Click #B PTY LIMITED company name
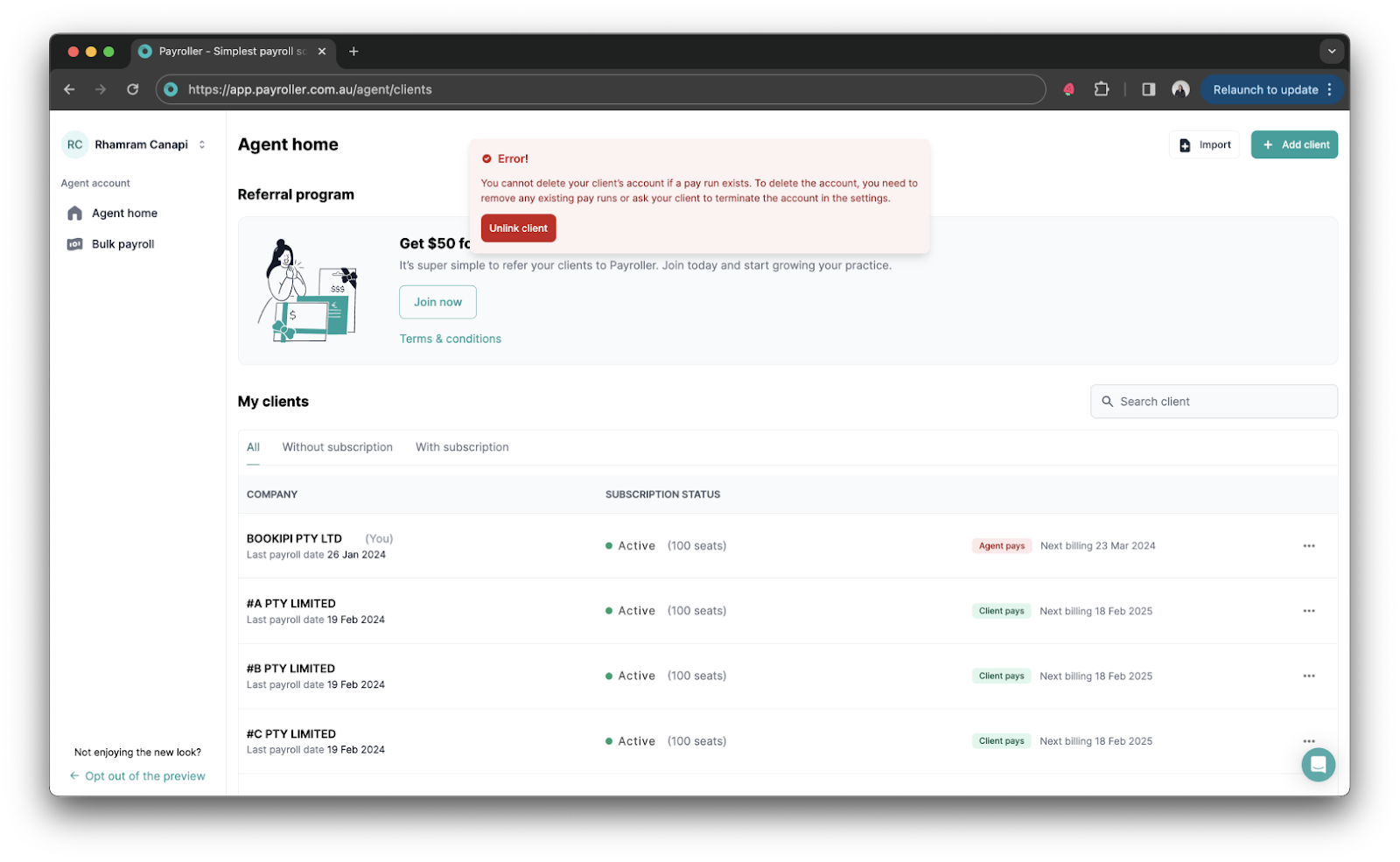1400x862 pixels. 290,669
